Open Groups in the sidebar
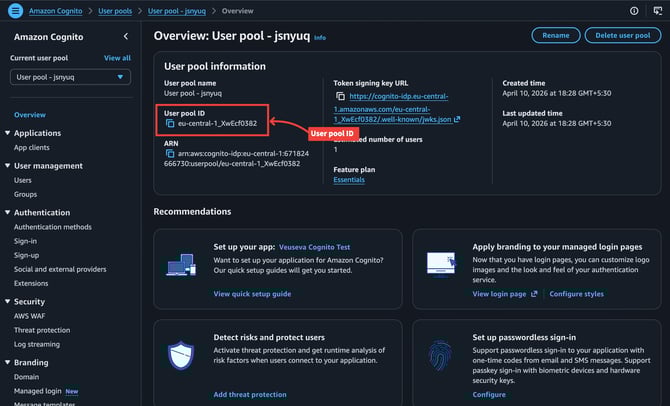The height and width of the screenshot is (406, 670). 26,194
